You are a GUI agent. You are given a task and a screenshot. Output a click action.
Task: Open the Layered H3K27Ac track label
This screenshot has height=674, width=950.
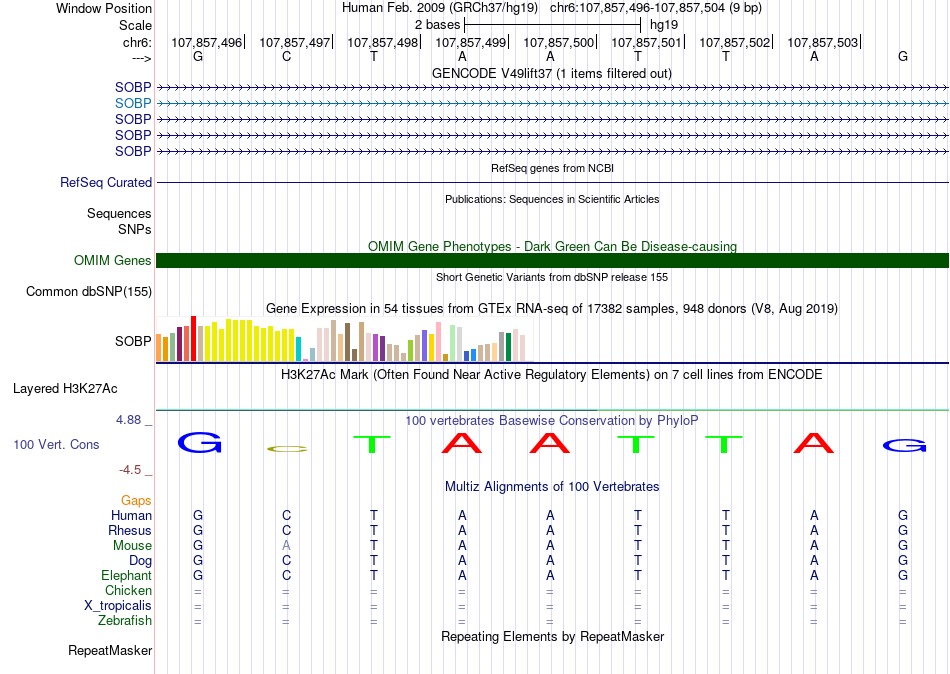pos(65,389)
